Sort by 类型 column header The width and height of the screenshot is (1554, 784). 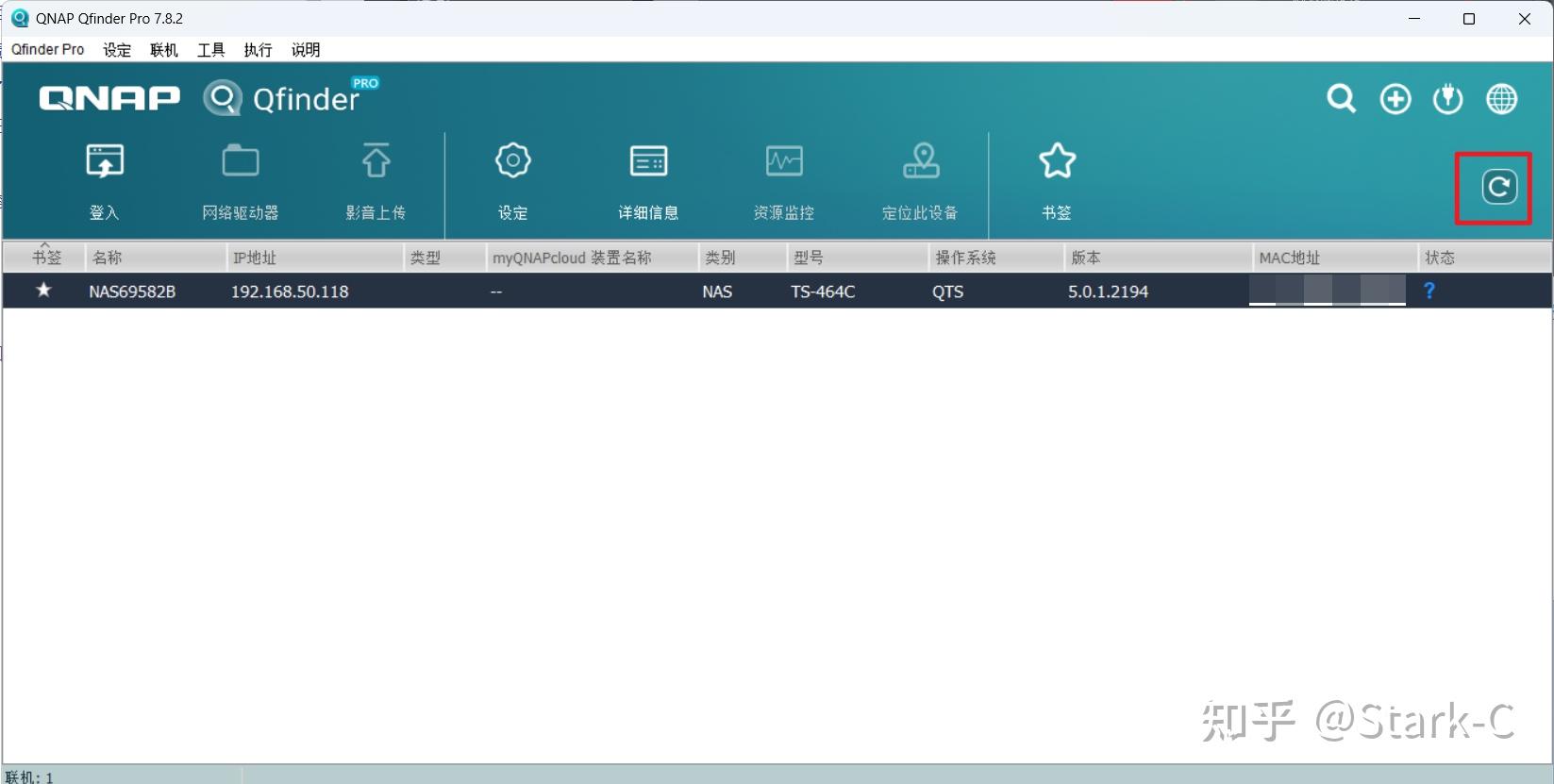tap(444, 258)
